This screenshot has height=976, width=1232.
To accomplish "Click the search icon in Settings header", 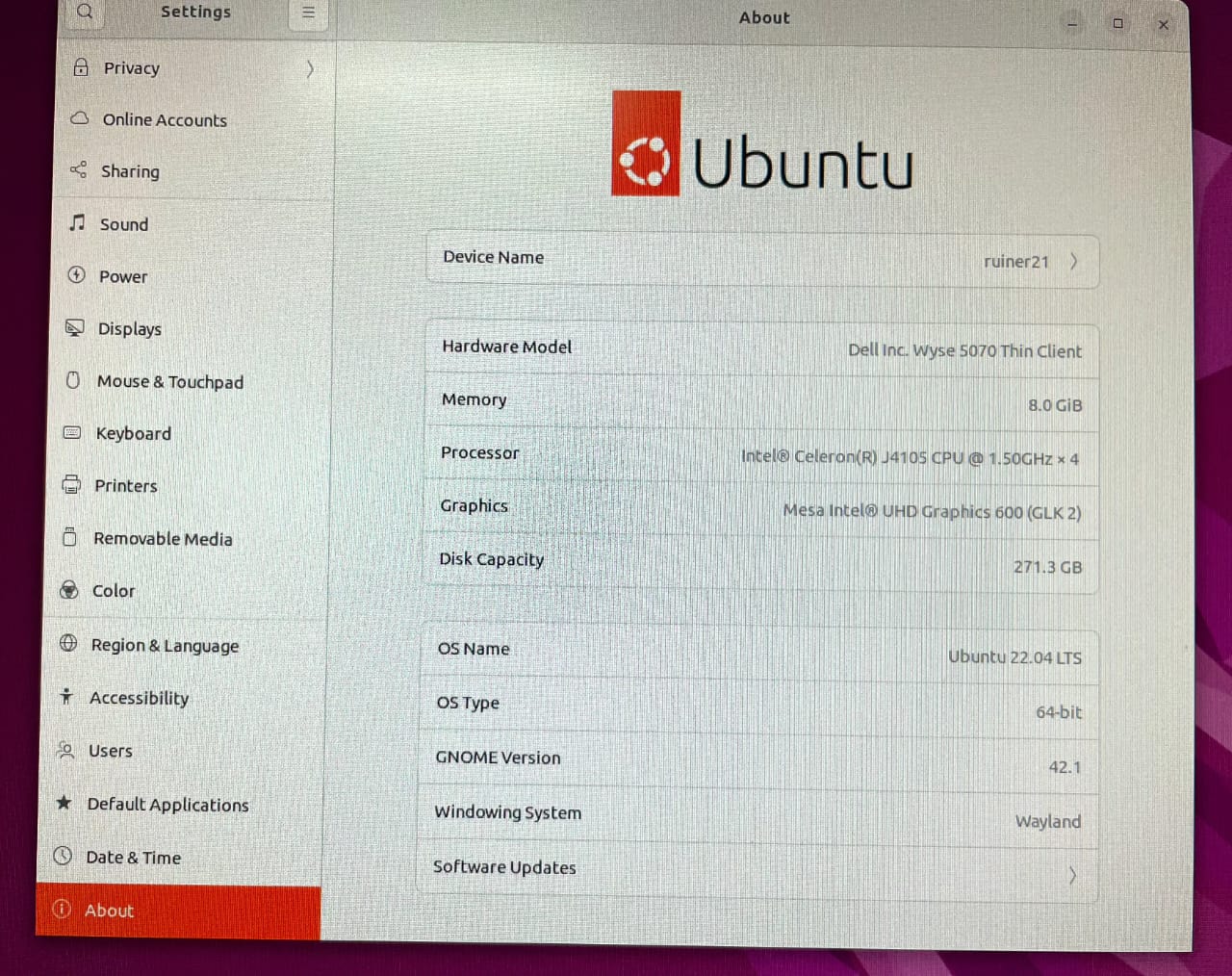I will pyautogui.click(x=86, y=12).
